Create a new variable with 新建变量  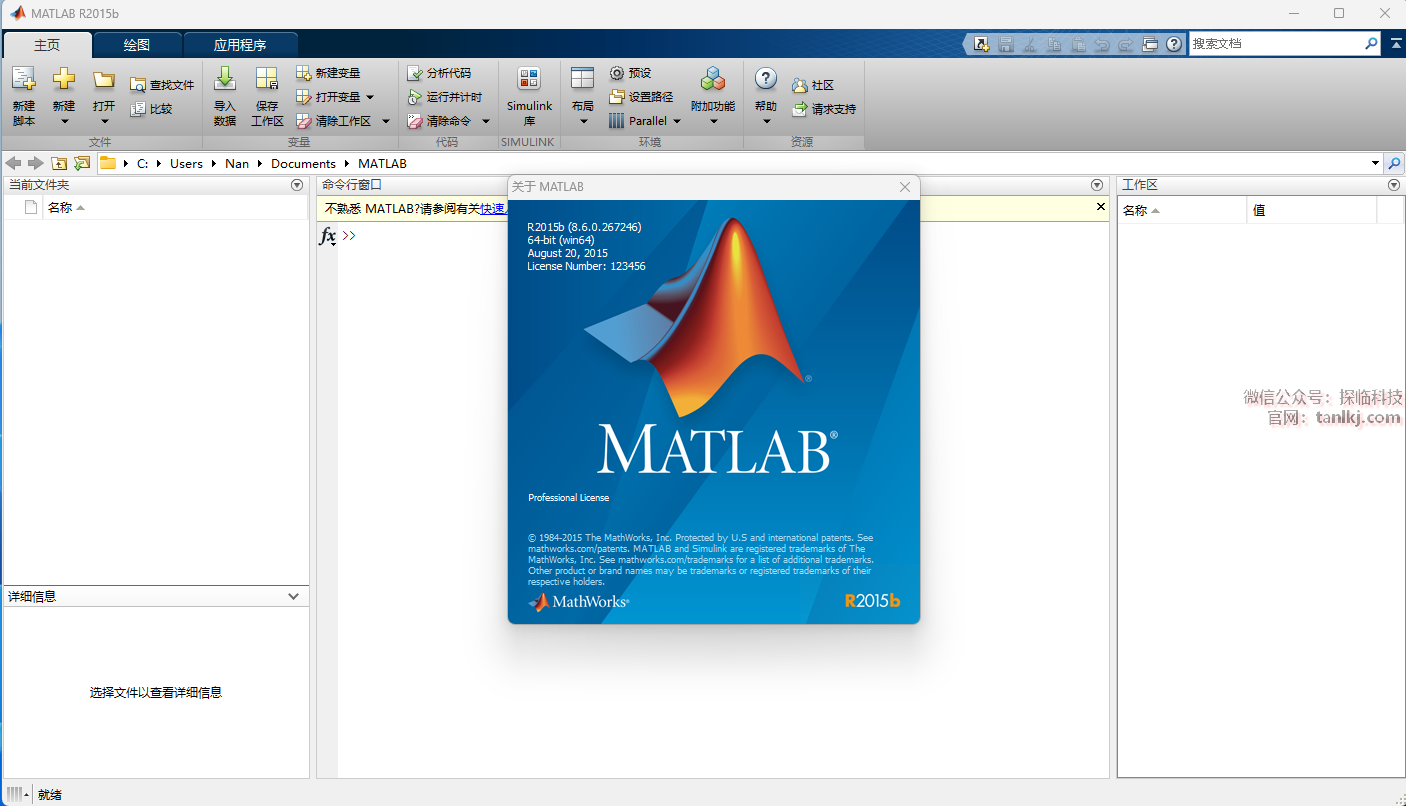tap(328, 73)
